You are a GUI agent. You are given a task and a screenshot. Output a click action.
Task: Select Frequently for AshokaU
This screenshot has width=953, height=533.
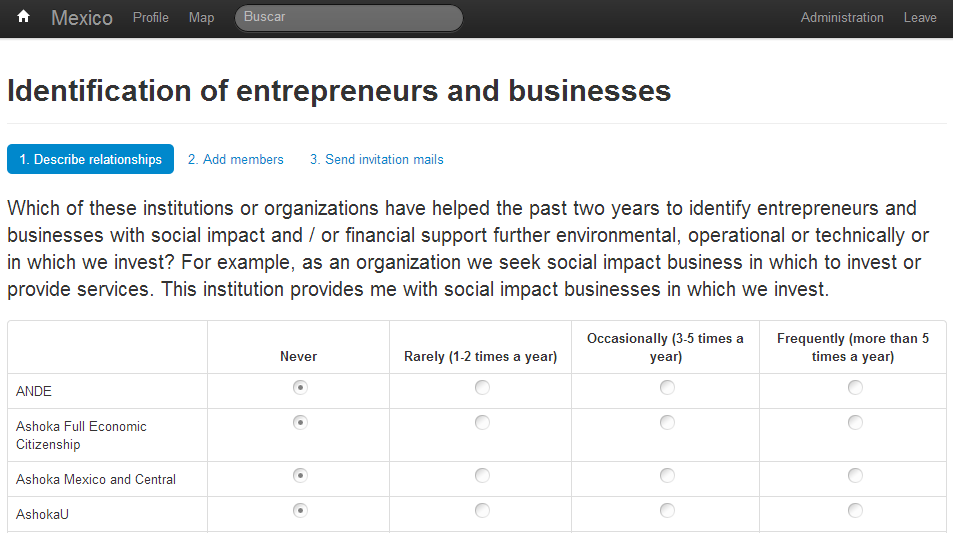(x=855, y=511)
